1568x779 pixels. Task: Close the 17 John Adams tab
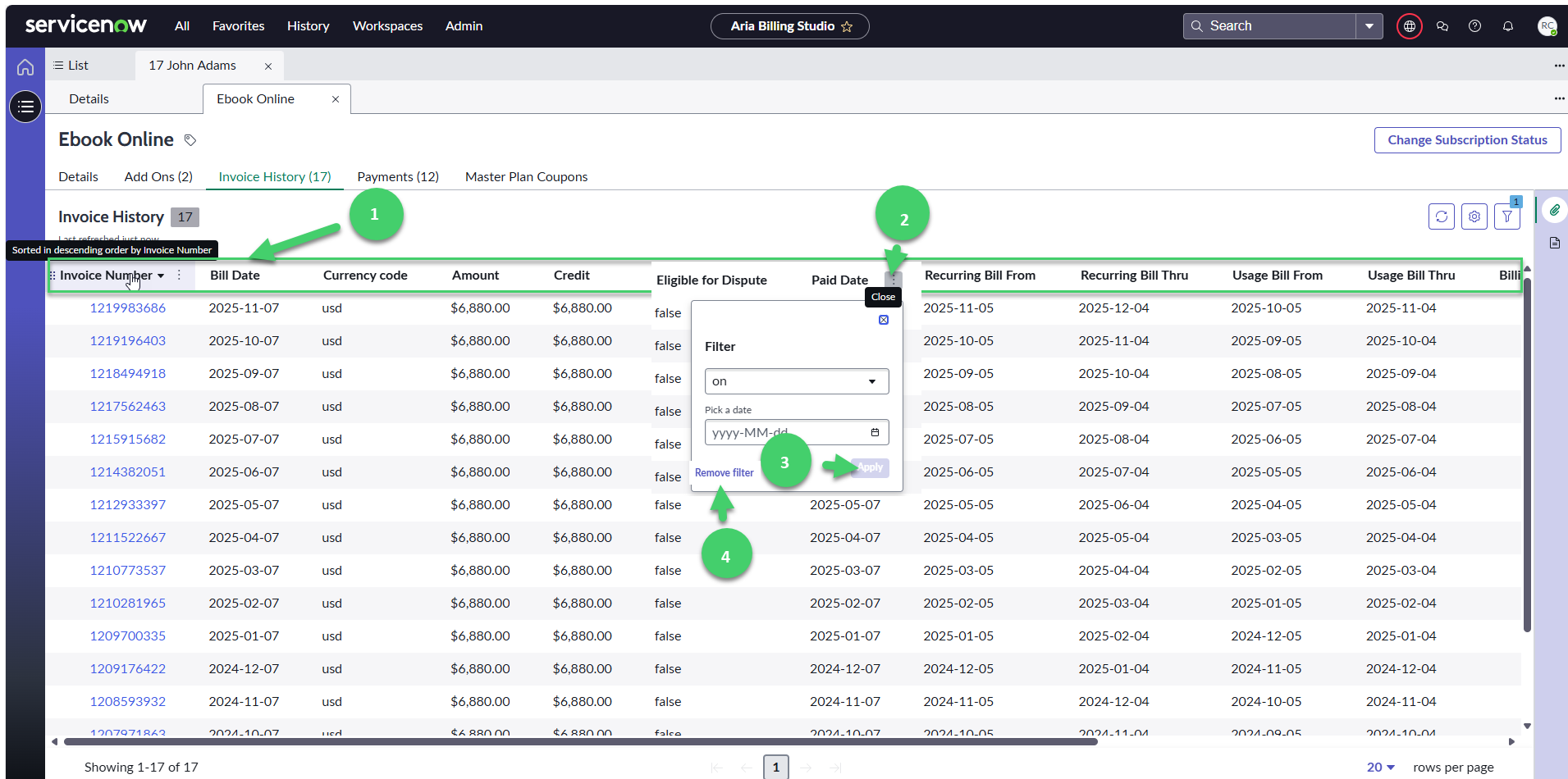pyautogui.click(x=268, y=66)
